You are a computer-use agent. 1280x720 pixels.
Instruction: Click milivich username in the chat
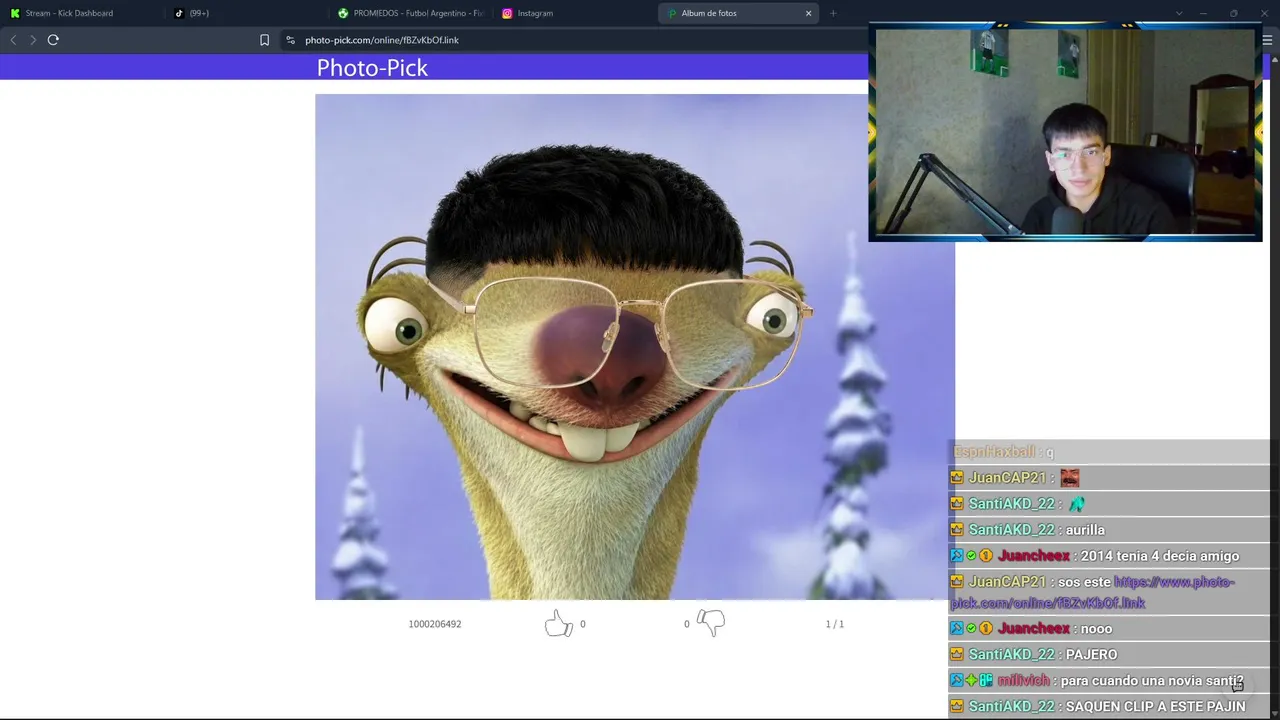click(x=1023, y=680)
